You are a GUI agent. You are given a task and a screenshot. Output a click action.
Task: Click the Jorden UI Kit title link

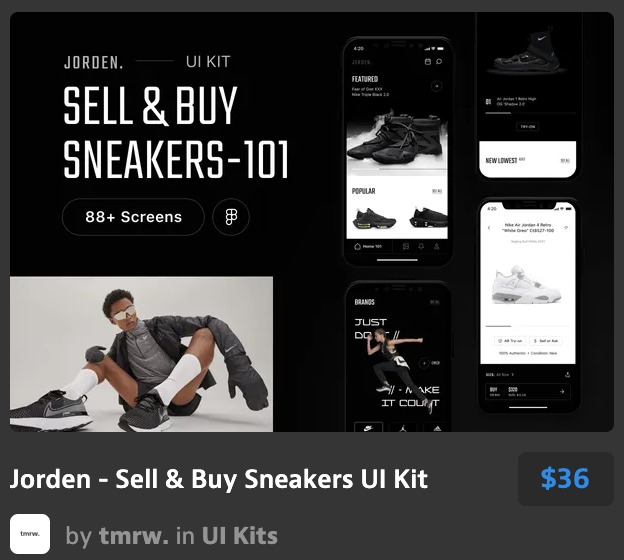(218, 479)
